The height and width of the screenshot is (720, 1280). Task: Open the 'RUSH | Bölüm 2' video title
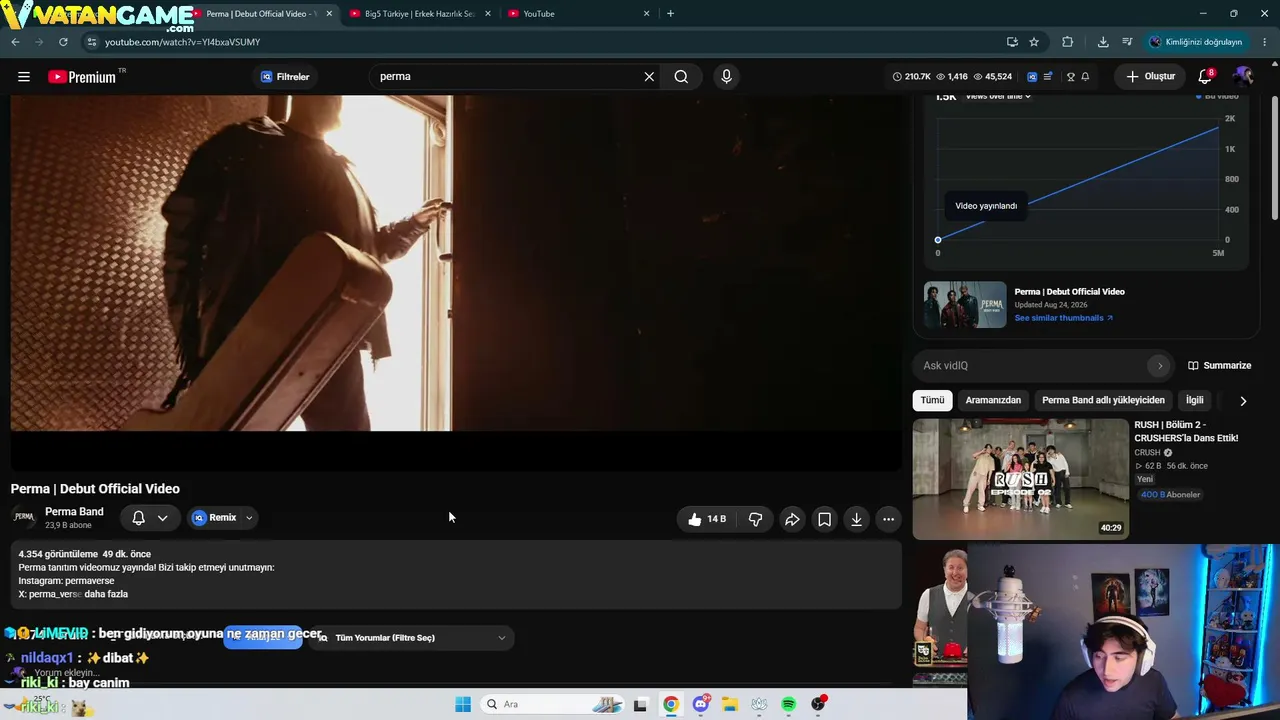click(1186, 431)
